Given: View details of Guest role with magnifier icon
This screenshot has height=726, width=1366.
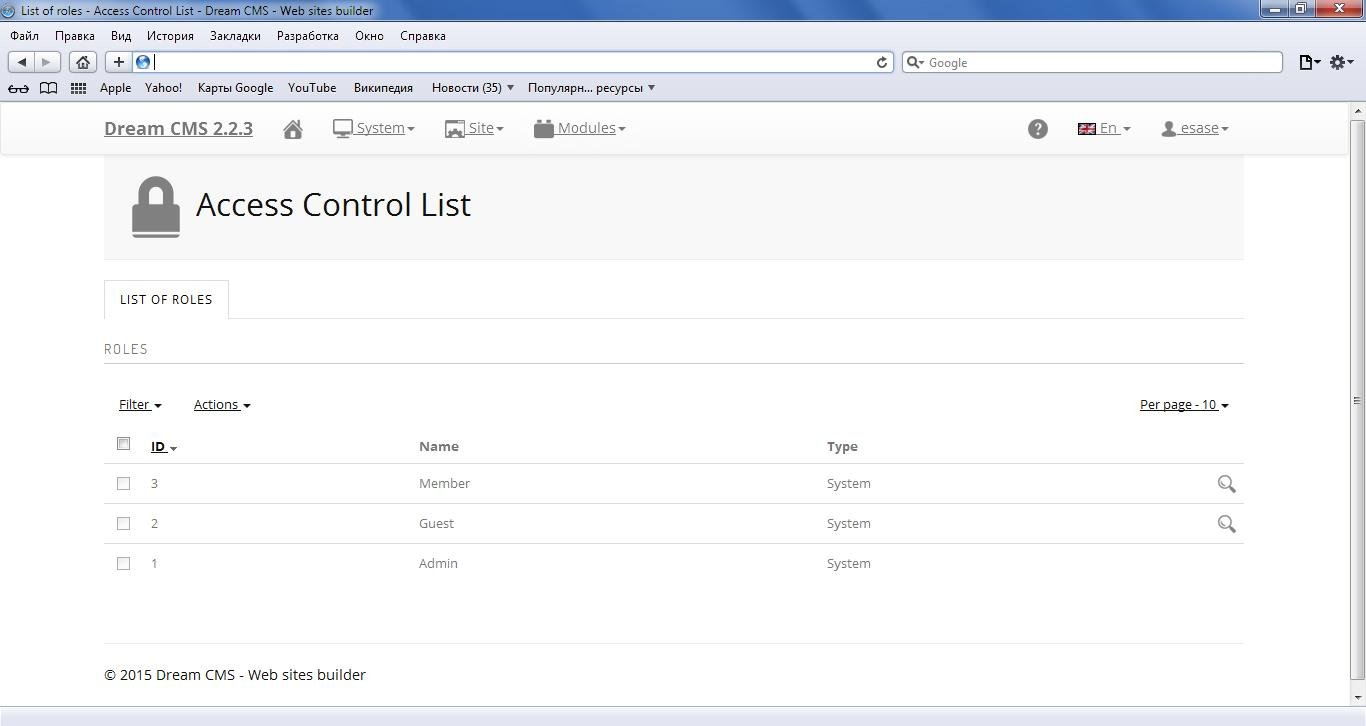Looking at the screenshot, I should click(1226, 523).
